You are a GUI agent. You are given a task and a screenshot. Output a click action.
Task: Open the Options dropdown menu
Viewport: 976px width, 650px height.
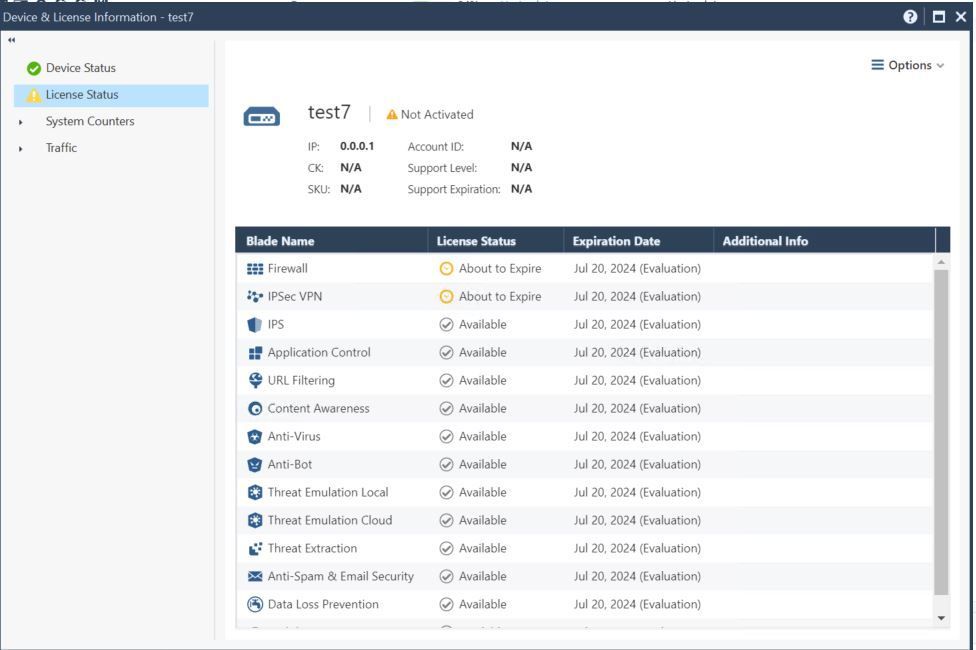907,65
